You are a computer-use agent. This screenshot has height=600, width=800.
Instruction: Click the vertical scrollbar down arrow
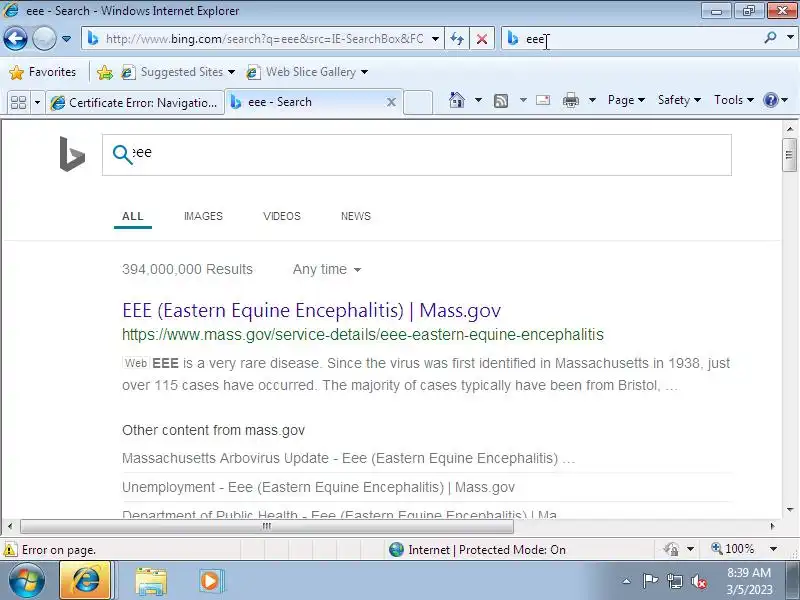[790, 510]
